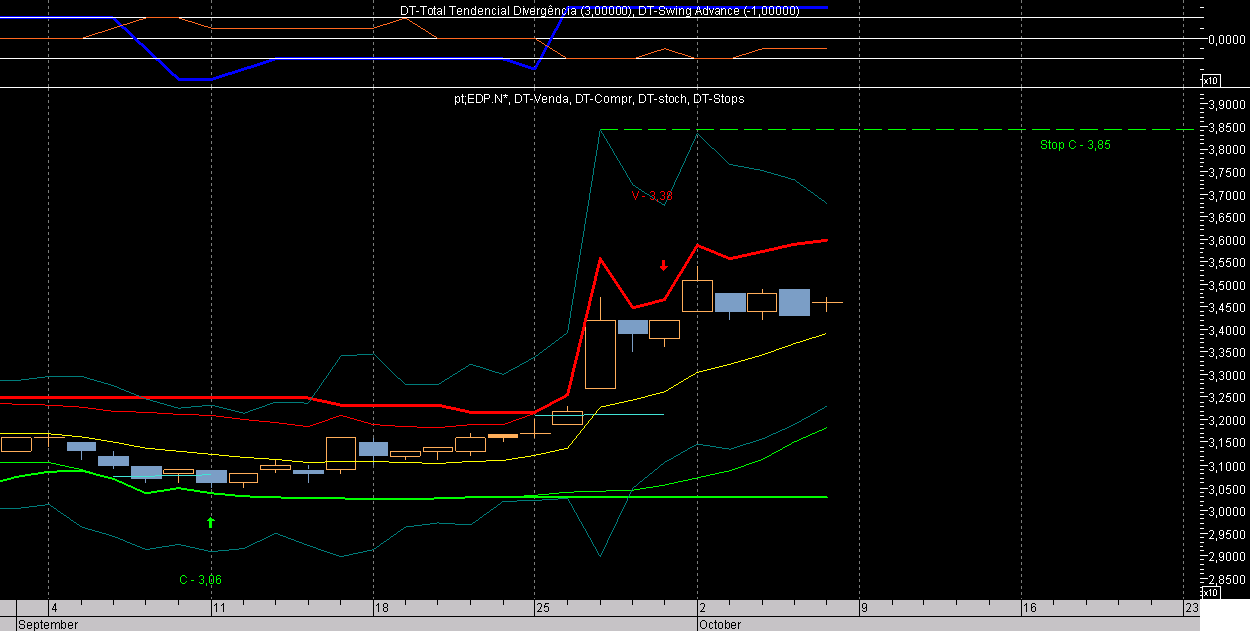Click the x10 scale box in the indicator panel
1250x631 pixels.
coord(1210,80)
